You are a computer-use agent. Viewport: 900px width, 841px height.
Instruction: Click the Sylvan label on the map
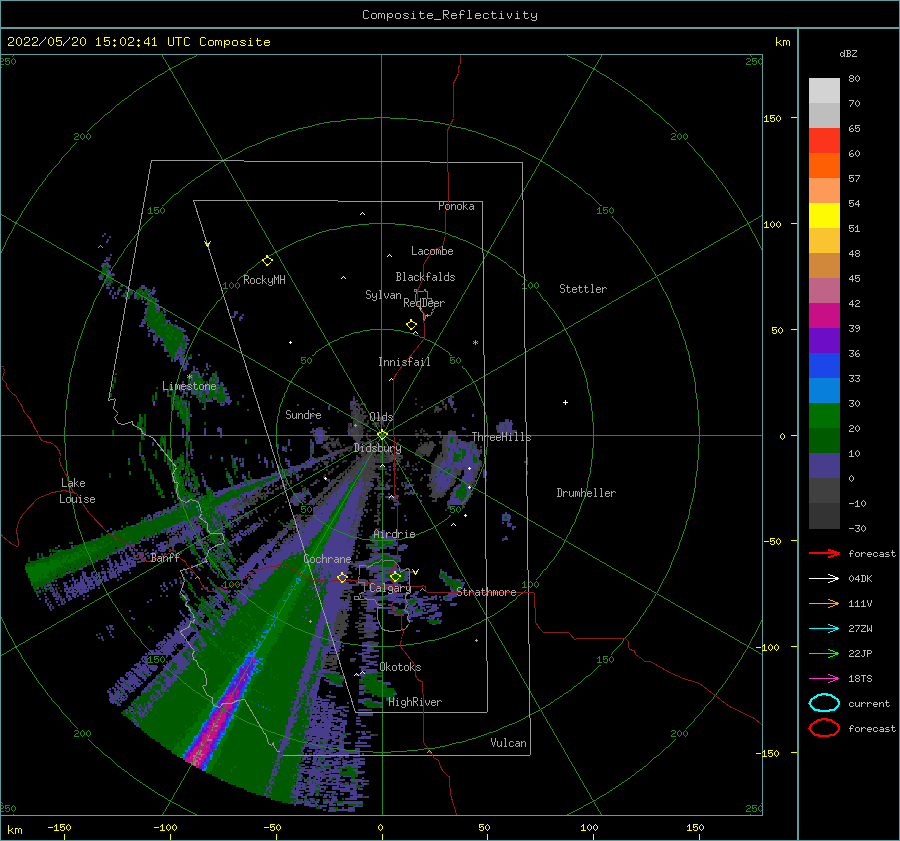click(383, 295)
